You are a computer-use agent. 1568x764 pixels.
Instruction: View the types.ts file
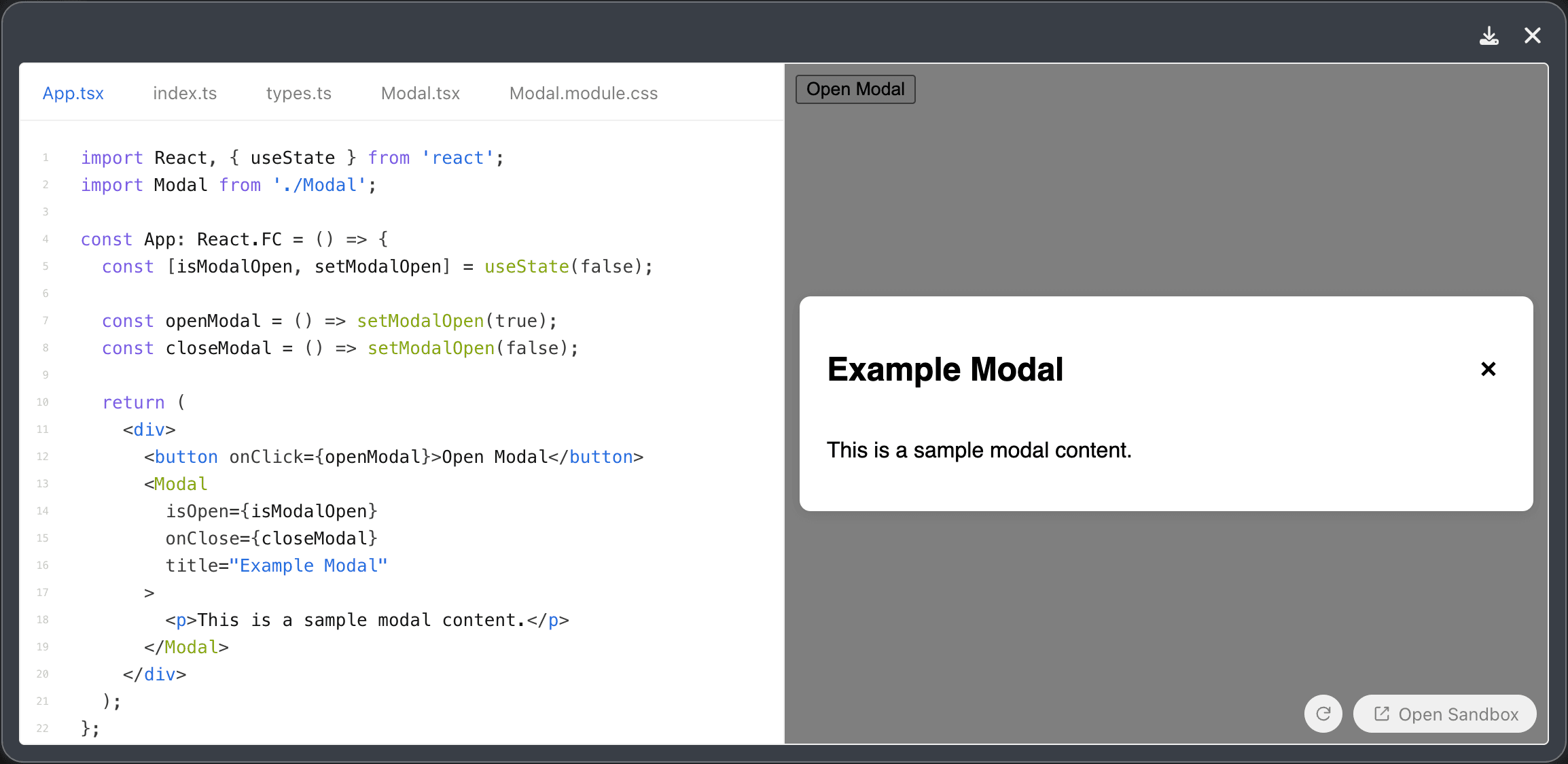point(298,93)
